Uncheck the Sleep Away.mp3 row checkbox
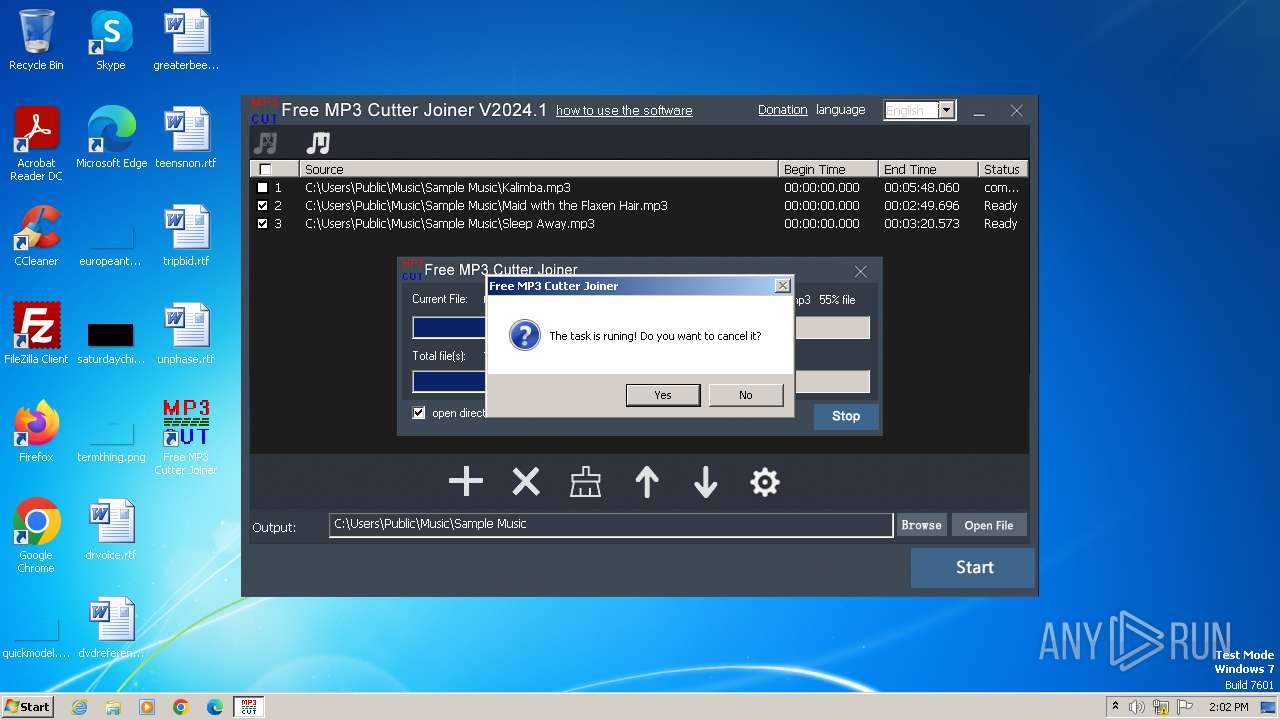The width and height of the screenshot is (1280, 720). point(263,223)
